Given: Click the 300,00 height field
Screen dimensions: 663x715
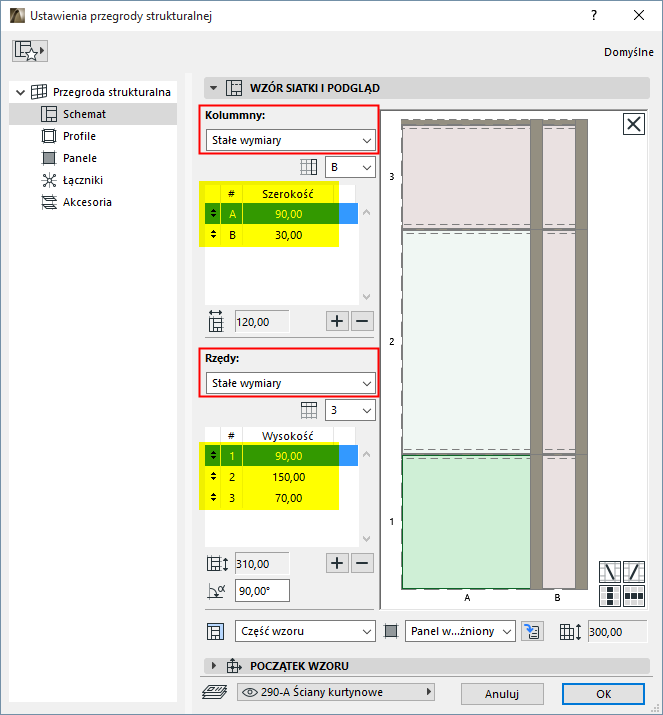Looking at the screenshot, I should pyautogui.click(x=617, y=632).
